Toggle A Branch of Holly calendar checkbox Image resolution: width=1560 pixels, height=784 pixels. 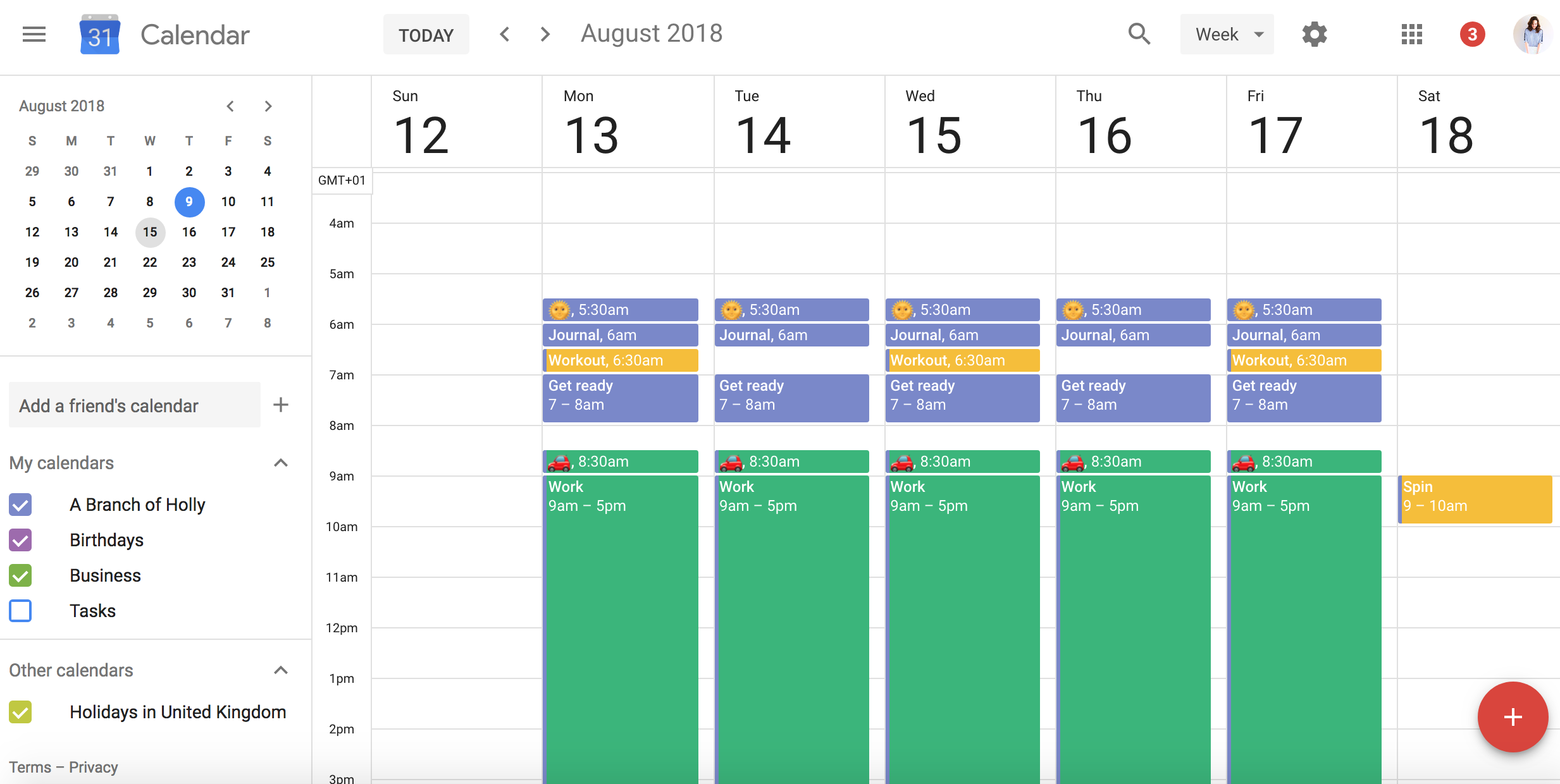click(20, 505)
